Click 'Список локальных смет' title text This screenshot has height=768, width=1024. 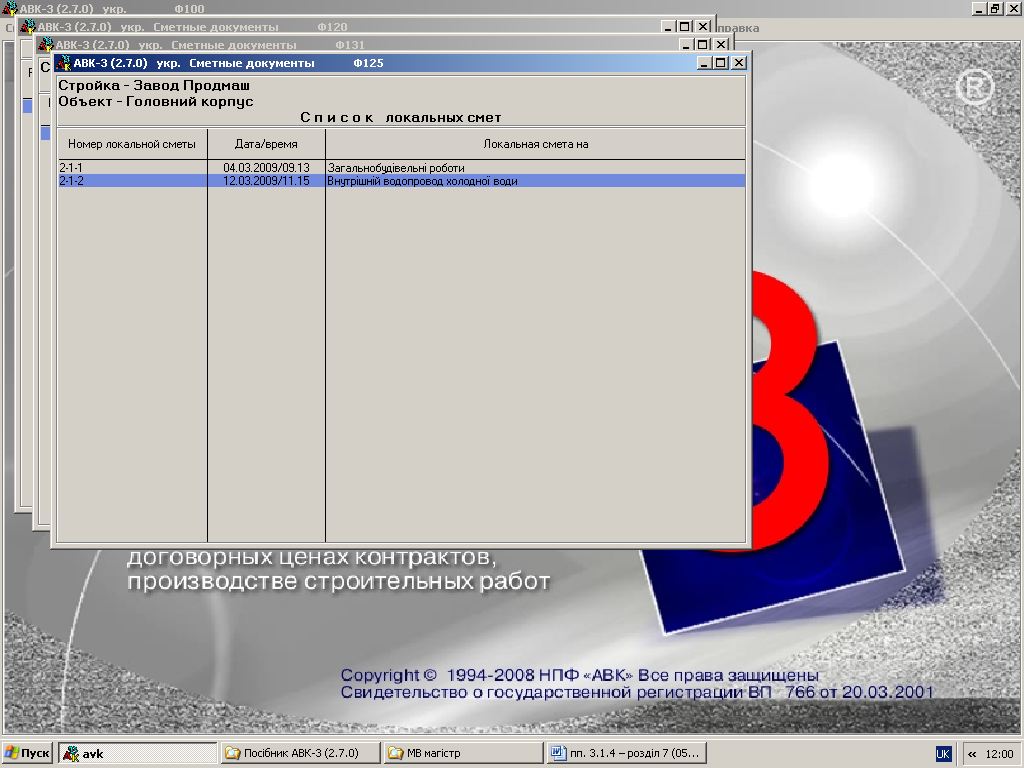click(x=401, y=118)
